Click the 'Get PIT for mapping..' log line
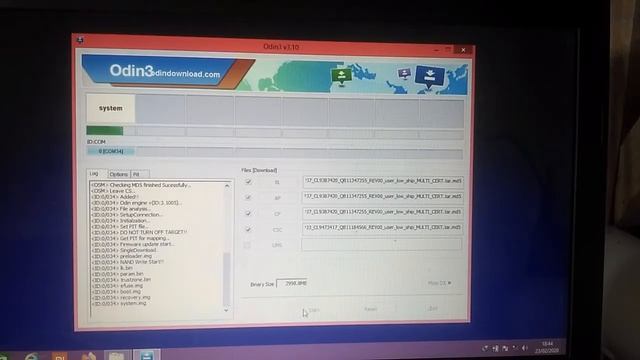This screenshot has width=640, height=360. (130, 238)
